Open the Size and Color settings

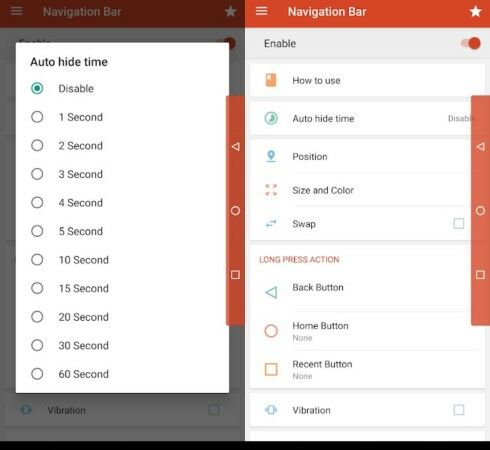click(360, 190)
